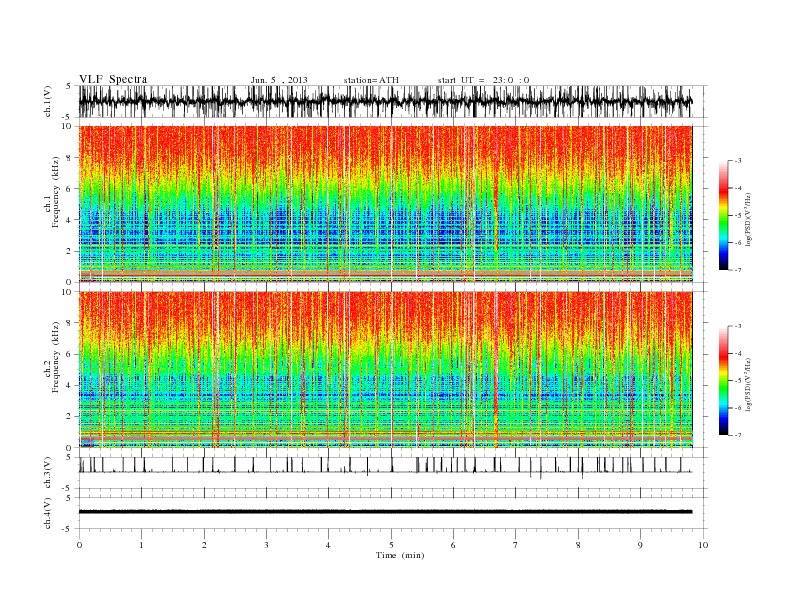Image resolution: width=792 pixels, height=612 pixels.
Task: Click the "-7" tick on ch.1 color bar
Action: pos(738,270)
